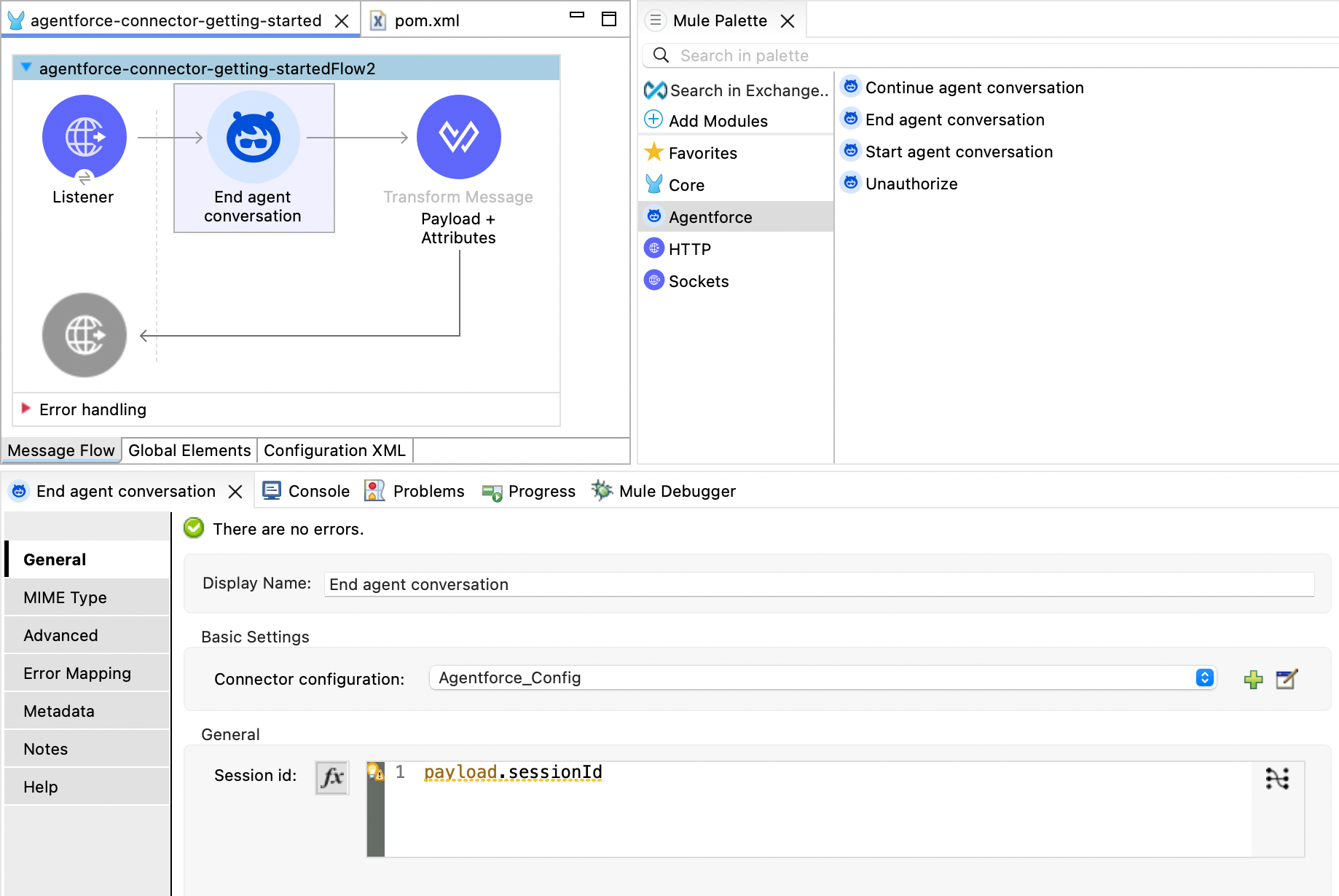
Task: Add a new connector configuration with green plus
Action: click(x=1253, y=680)
